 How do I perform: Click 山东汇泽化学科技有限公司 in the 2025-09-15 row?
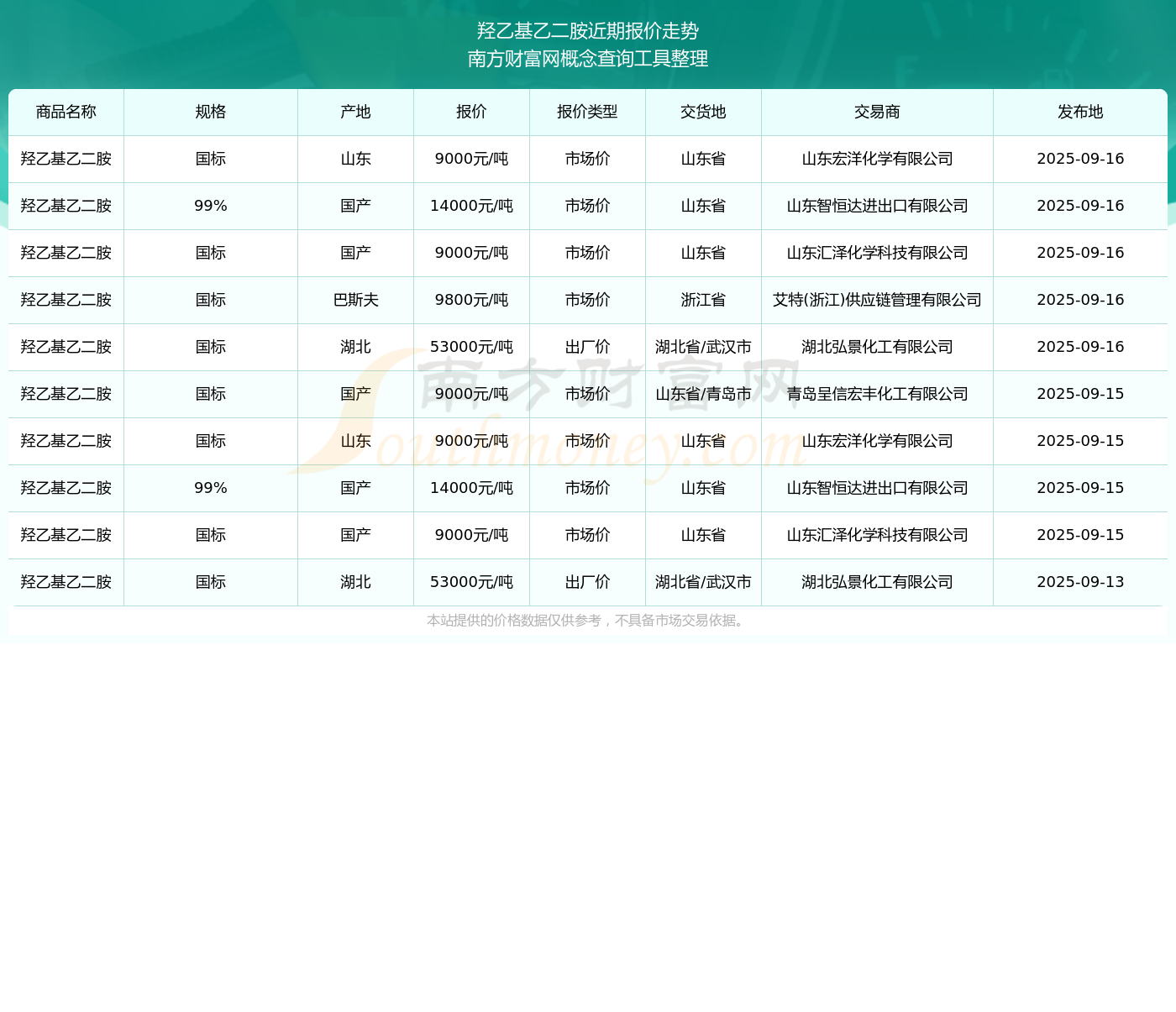coord(878,535)
